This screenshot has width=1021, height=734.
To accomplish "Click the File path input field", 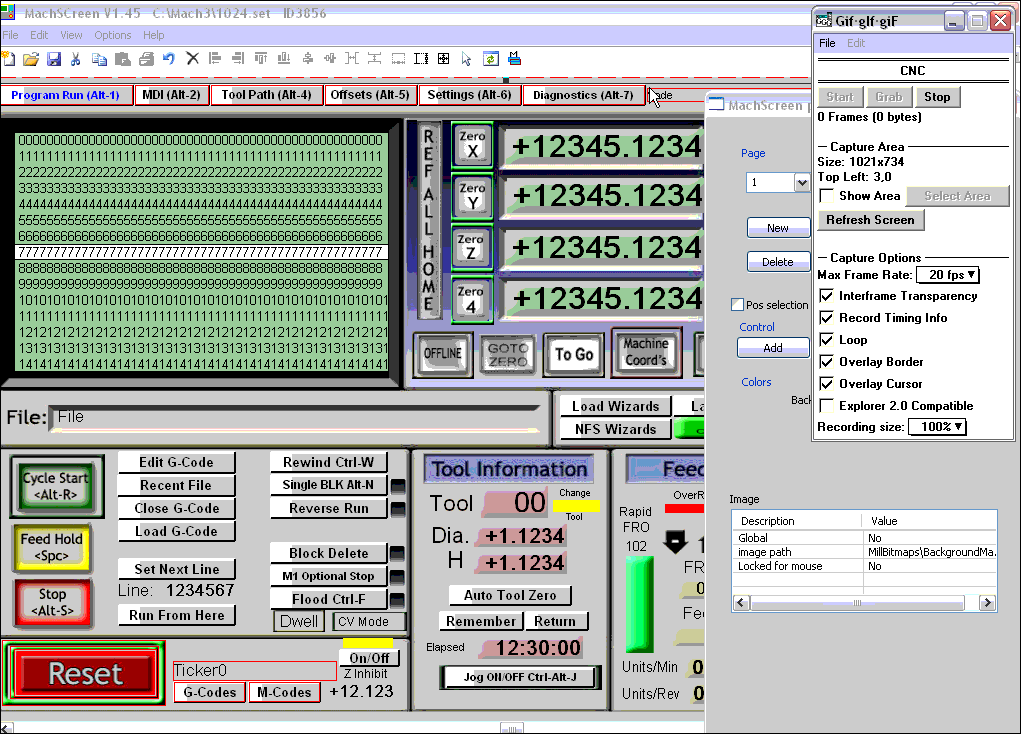I will [x=295, y=417].
